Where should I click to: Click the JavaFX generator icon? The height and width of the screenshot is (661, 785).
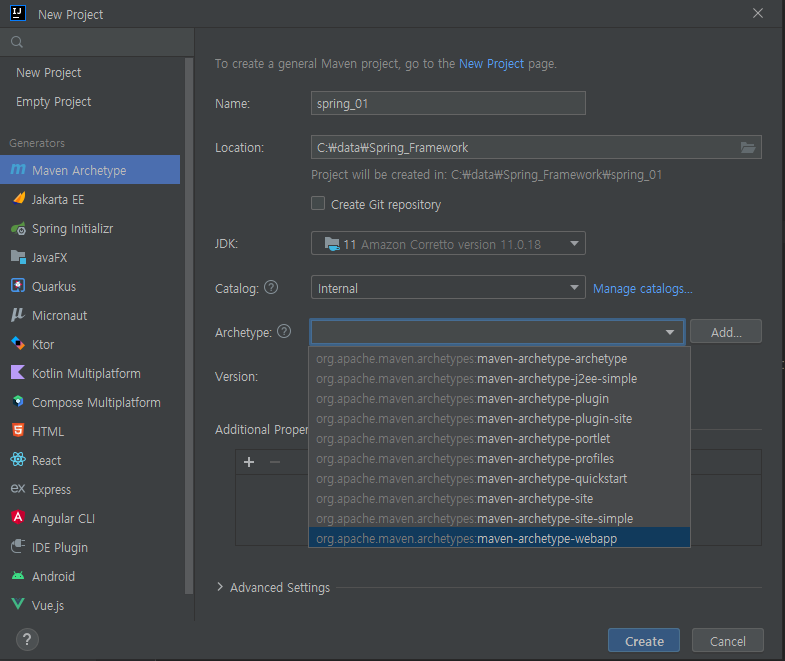coord(18,257)
